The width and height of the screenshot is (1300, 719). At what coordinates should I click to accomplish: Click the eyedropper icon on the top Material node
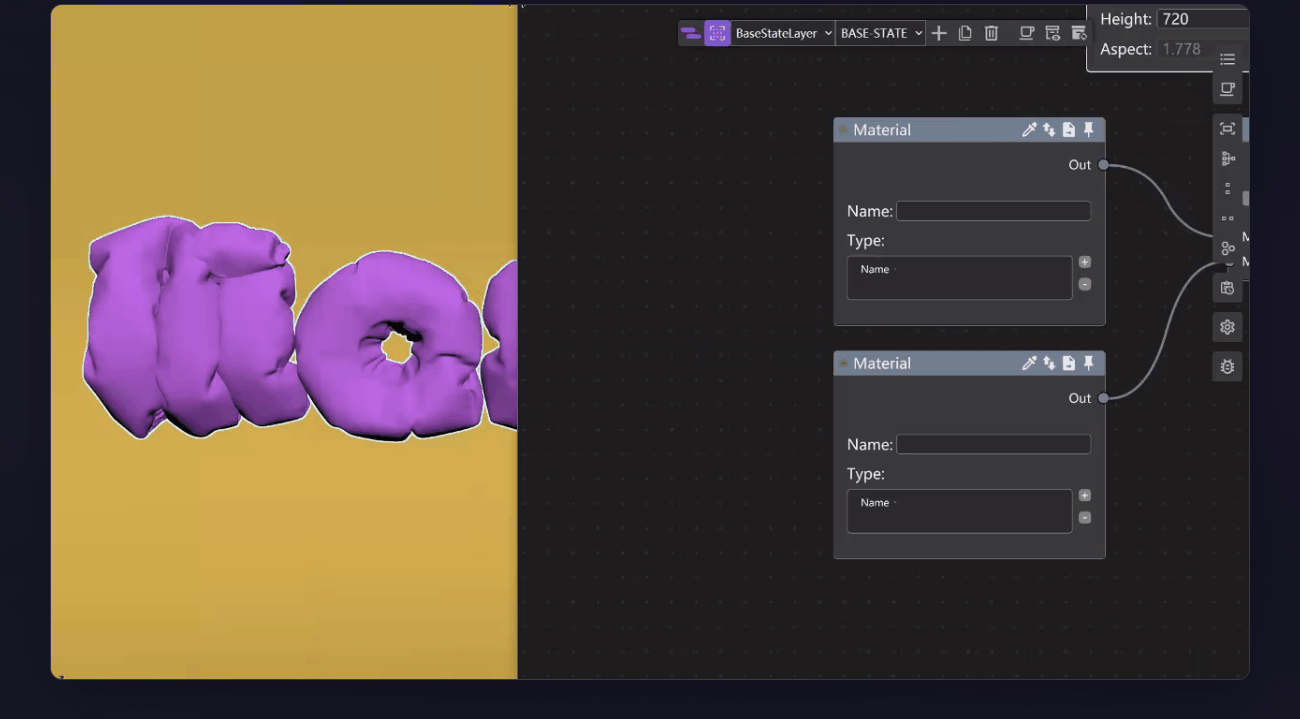(1029, 130)
